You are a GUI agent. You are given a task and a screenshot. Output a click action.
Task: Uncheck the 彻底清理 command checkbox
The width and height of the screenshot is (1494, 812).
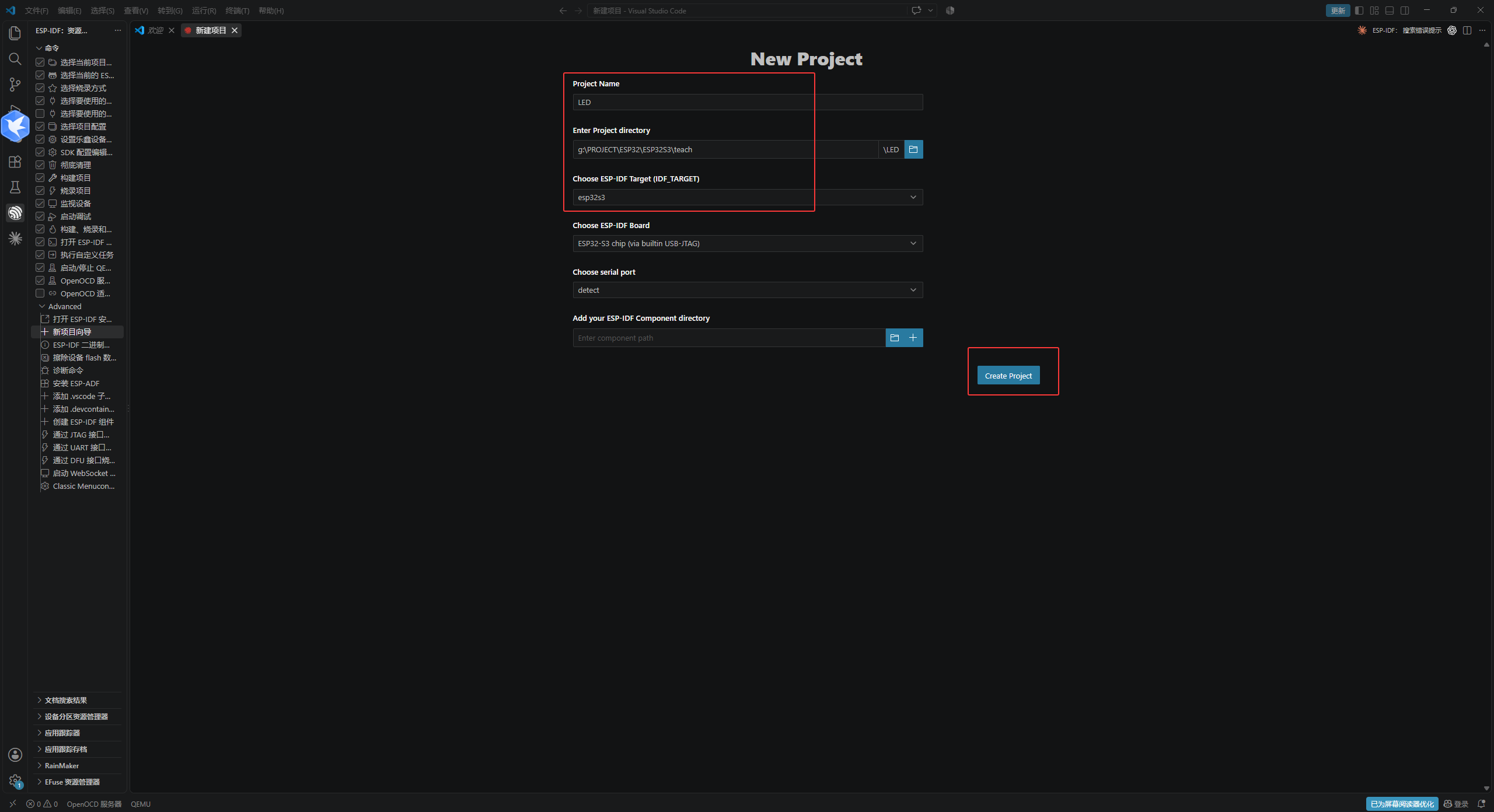click(x=40, y=165)
